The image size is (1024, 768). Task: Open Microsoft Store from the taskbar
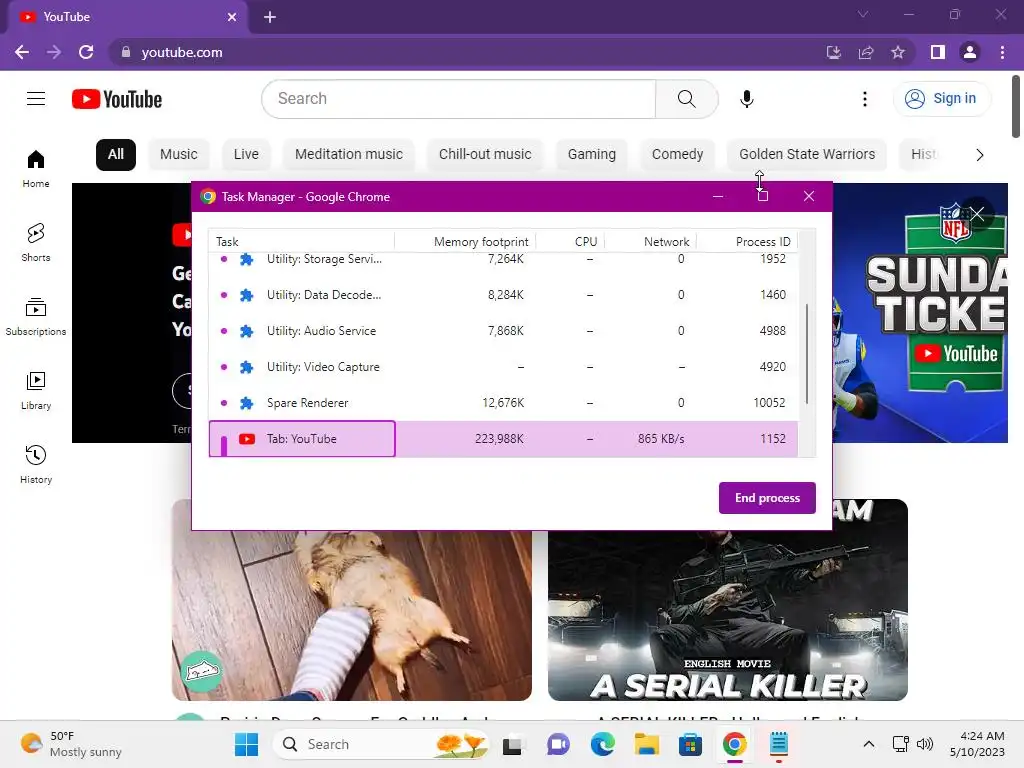690,744
